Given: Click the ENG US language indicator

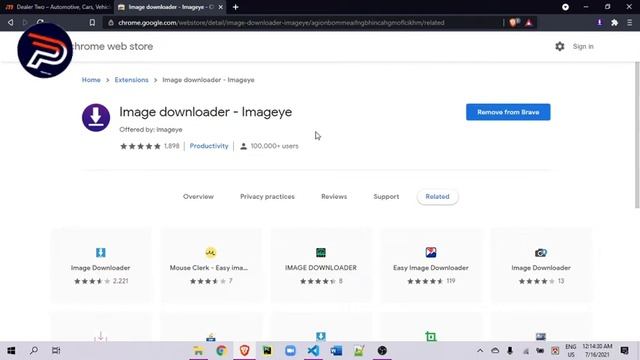Looking at the screenshot, I should [x=571, y=351].
